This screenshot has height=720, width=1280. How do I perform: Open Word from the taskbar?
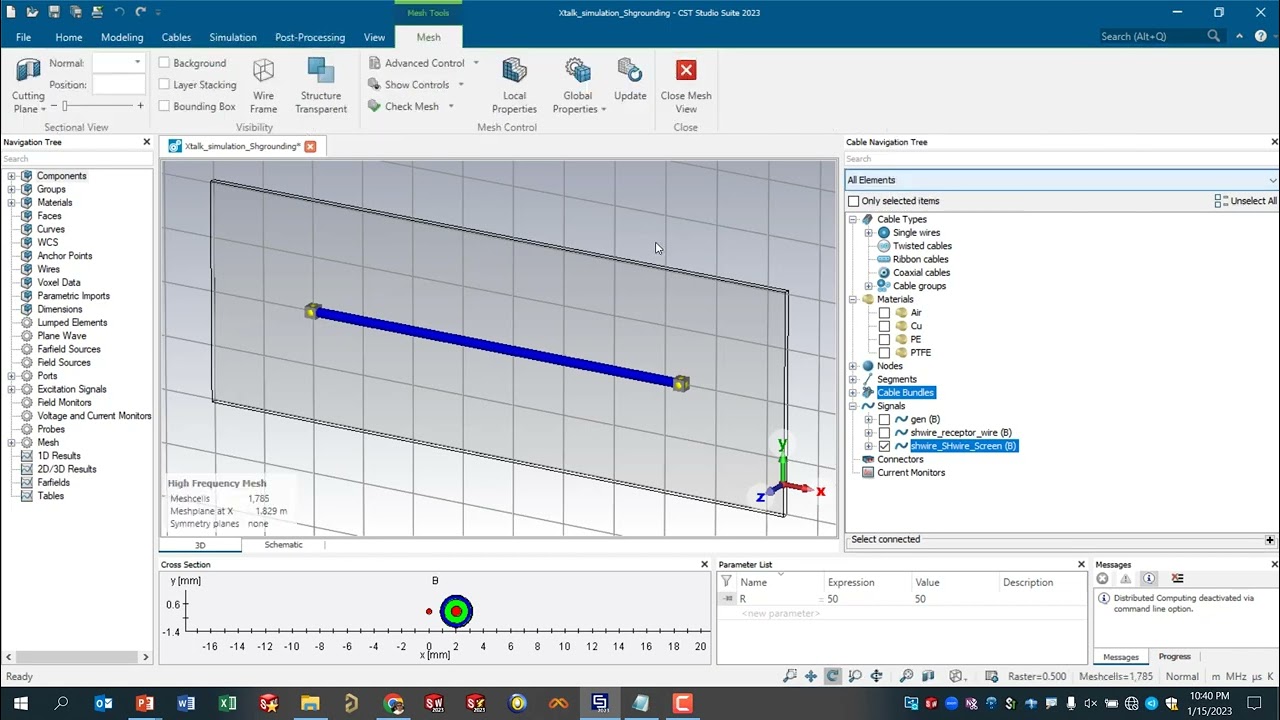click(186, 703)
